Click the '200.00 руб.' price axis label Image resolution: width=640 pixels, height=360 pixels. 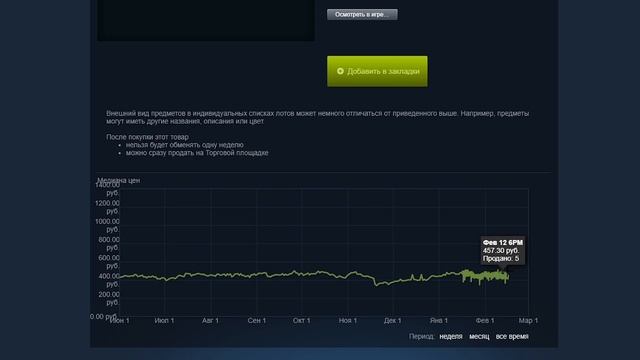tap(109, 298)
